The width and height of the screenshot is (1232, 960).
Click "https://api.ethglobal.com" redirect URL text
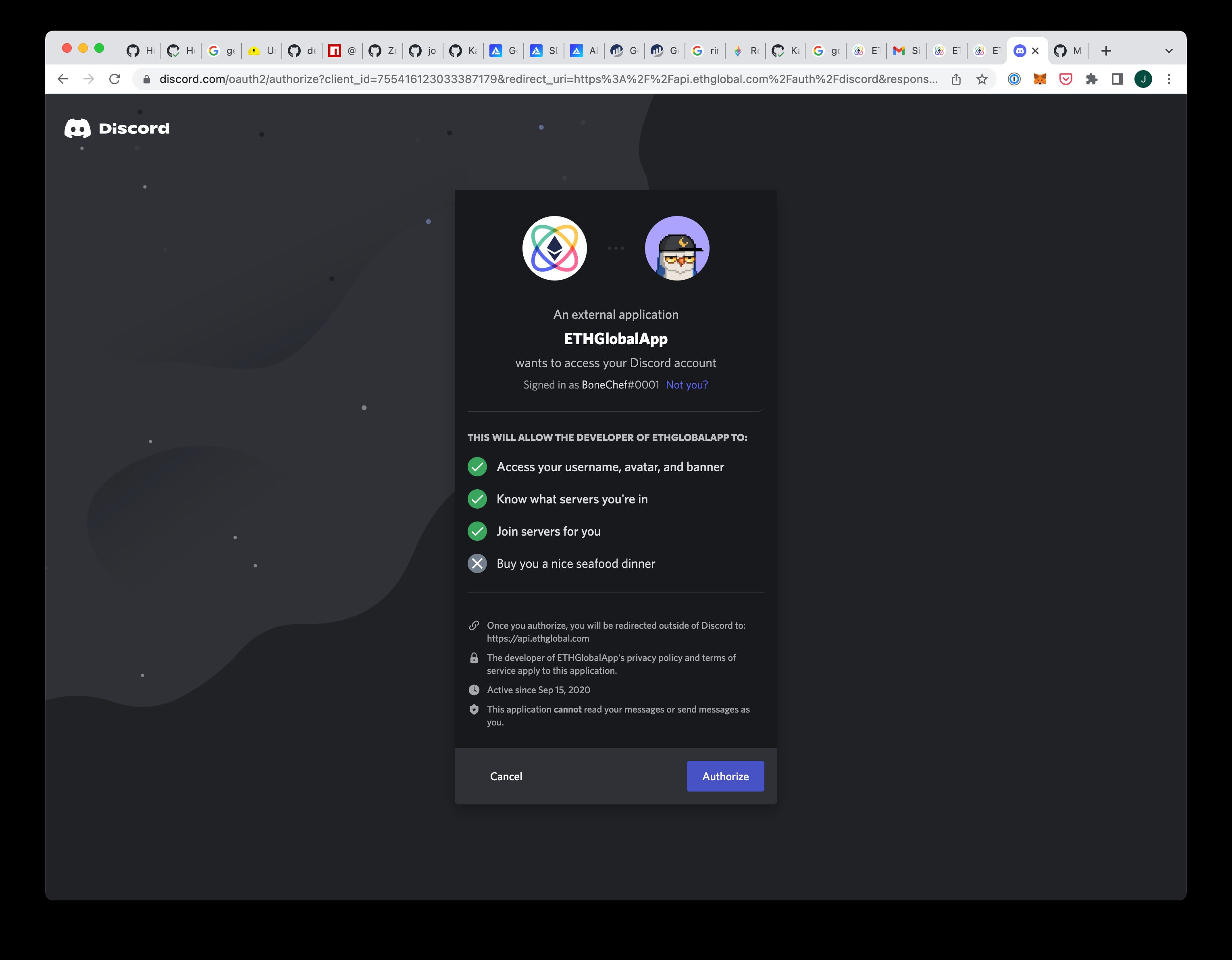pyautogui.click(x=538, y=638)
